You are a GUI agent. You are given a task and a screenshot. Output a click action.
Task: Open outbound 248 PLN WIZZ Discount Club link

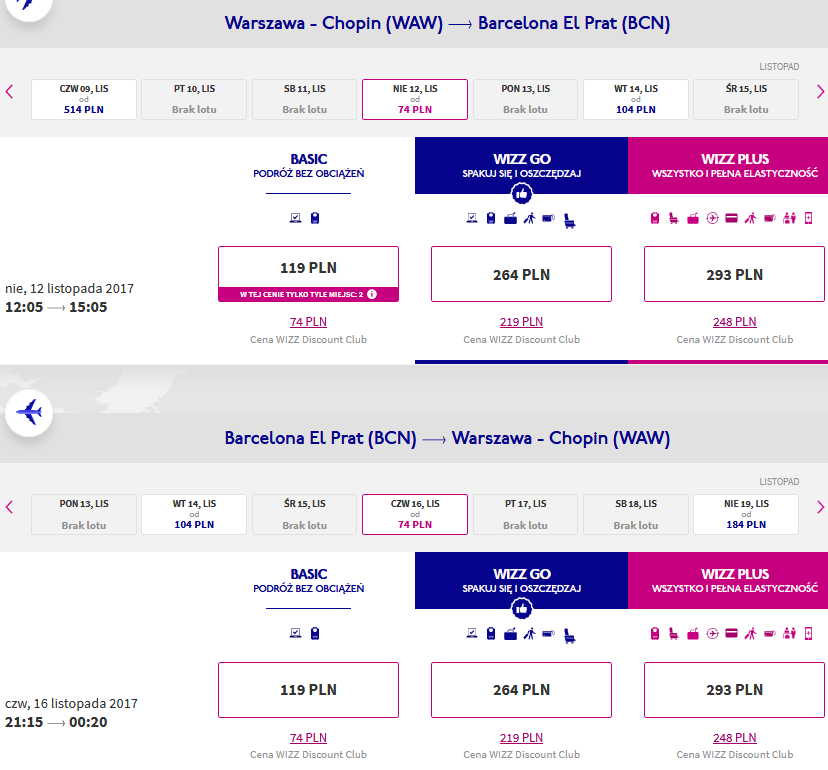click(x=735, y=322)
